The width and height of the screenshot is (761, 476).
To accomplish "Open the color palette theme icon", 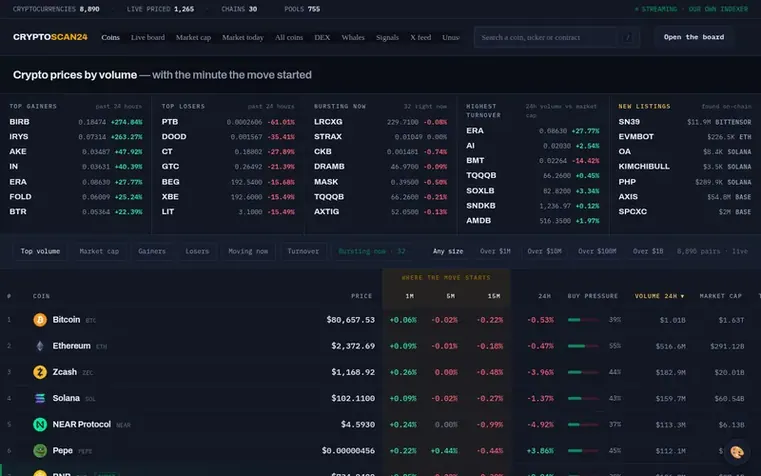I will click(x=737, y=452).
